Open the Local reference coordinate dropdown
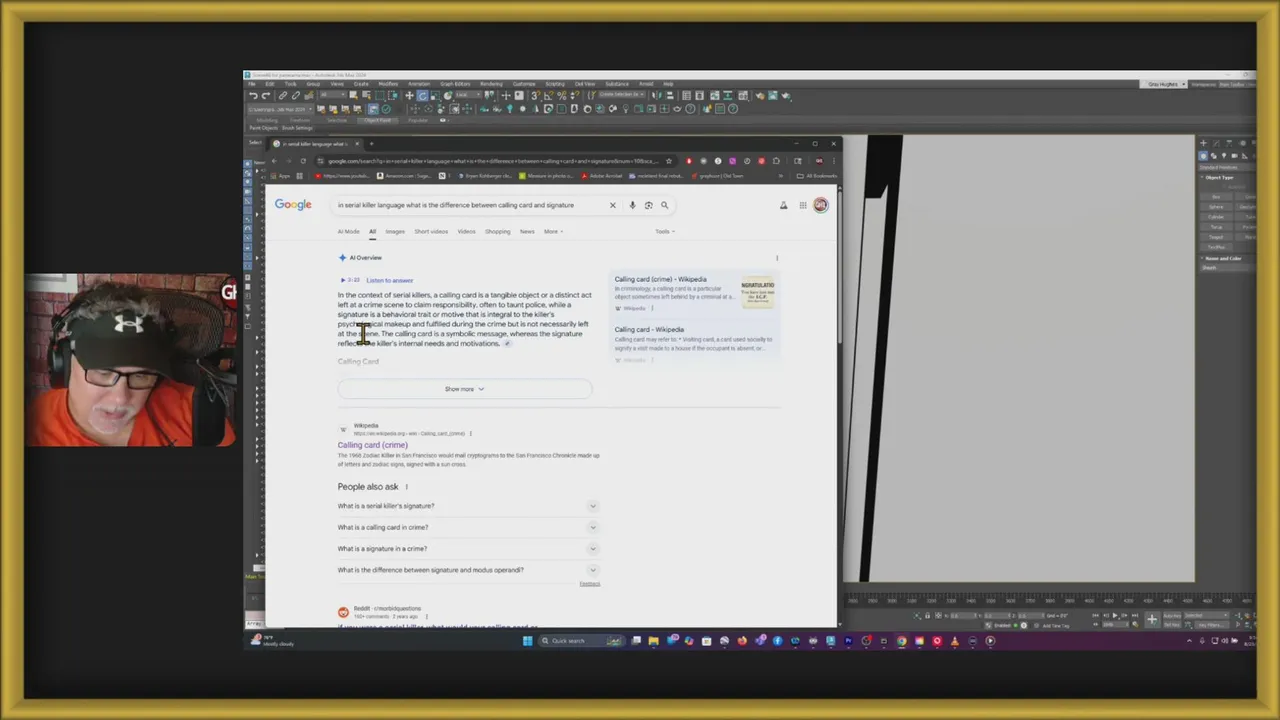The width and height of the screenshot is (1280, 720). click(x=467, y=96)
